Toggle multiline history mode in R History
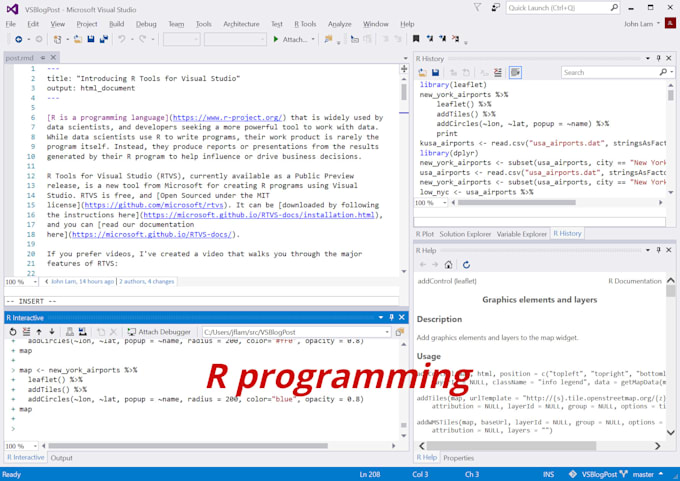Viewport: 680px width, 481px height. 515,72
